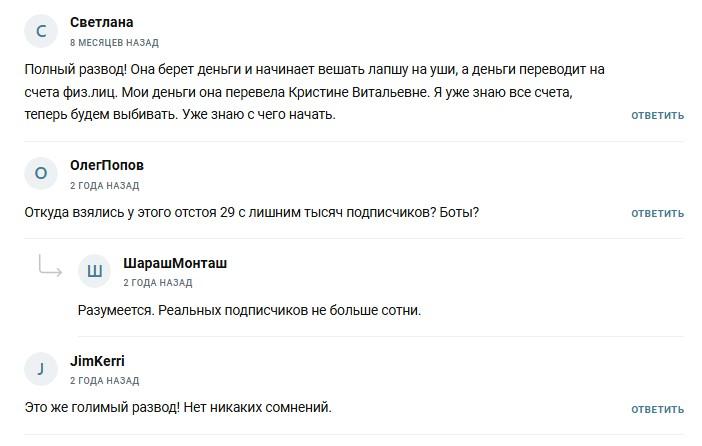This screenshot has width=702, height=446.
Task: Open ОлегПопов's profile name link
Action: click(x=106, y=165)
